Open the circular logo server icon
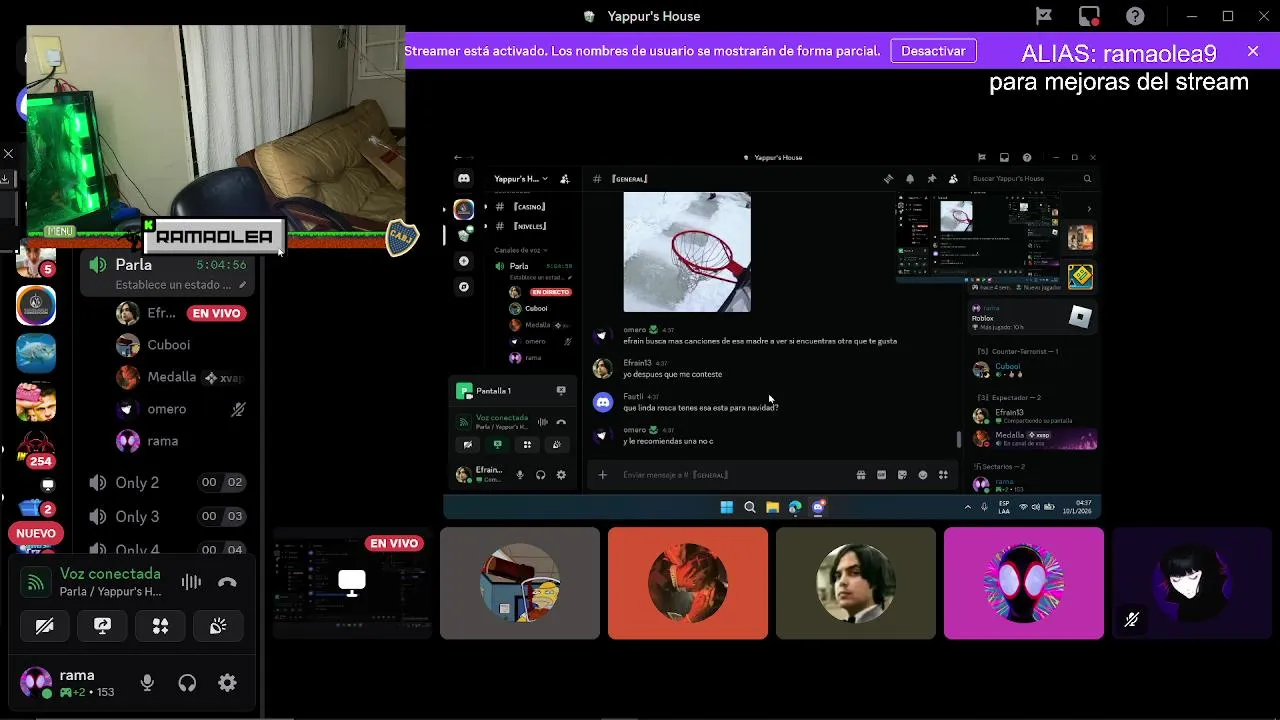Image resolution: width=1280 pixels, height=720 pixels. [36, 305]
